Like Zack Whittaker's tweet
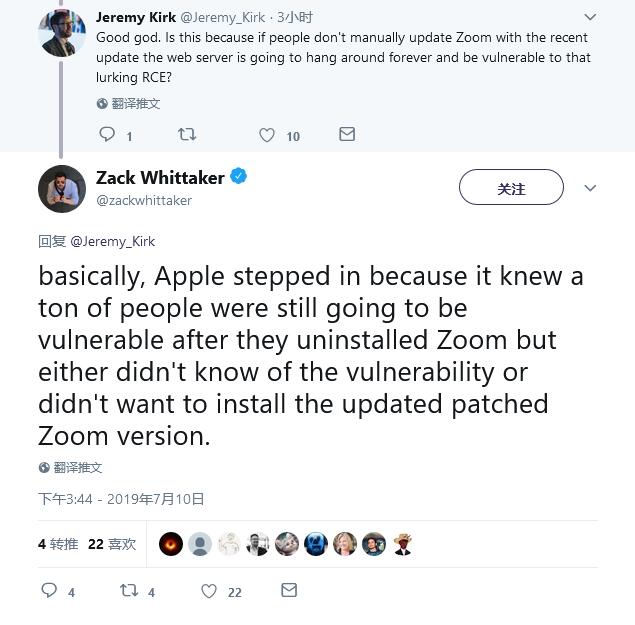This screenshot has height=625, width=635. (209, 591)
